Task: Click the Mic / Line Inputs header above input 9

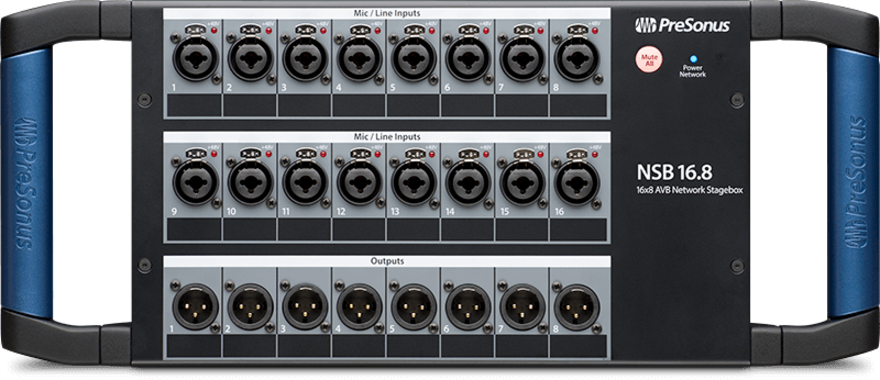Action: [x=387, y=137]
